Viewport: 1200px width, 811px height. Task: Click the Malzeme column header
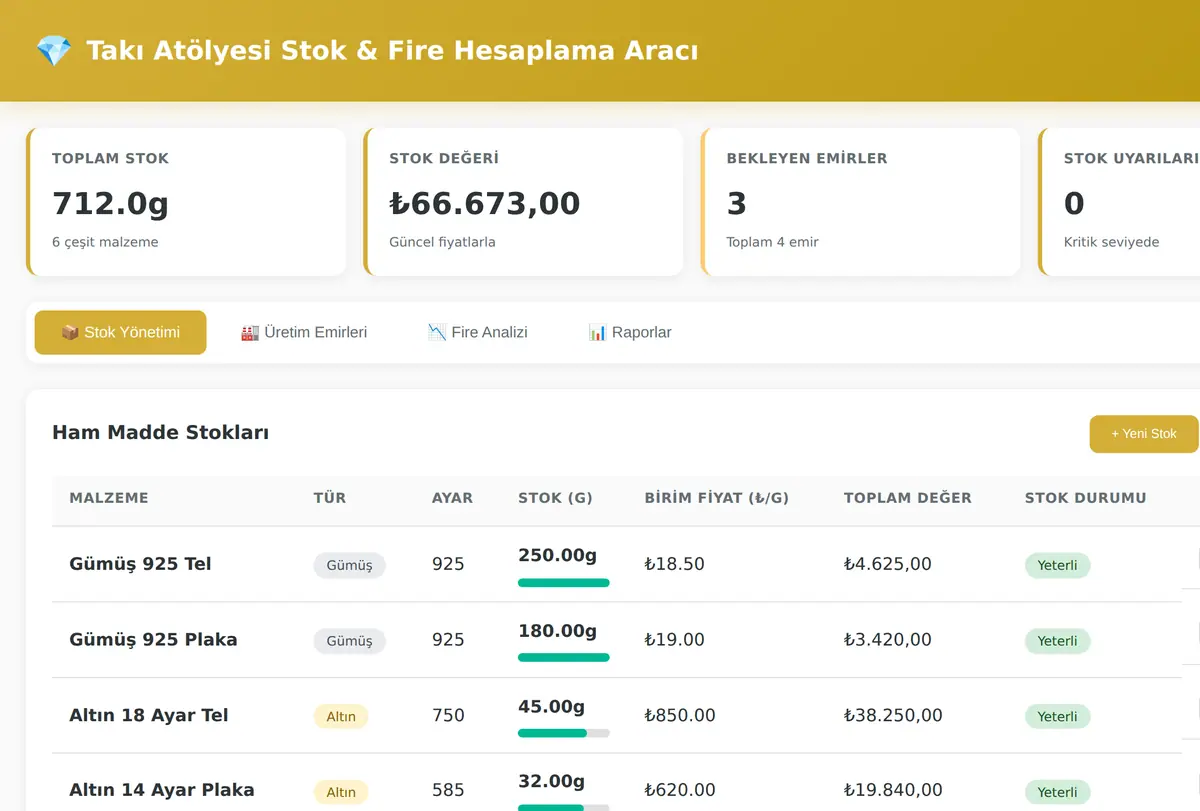coord(109,498)
